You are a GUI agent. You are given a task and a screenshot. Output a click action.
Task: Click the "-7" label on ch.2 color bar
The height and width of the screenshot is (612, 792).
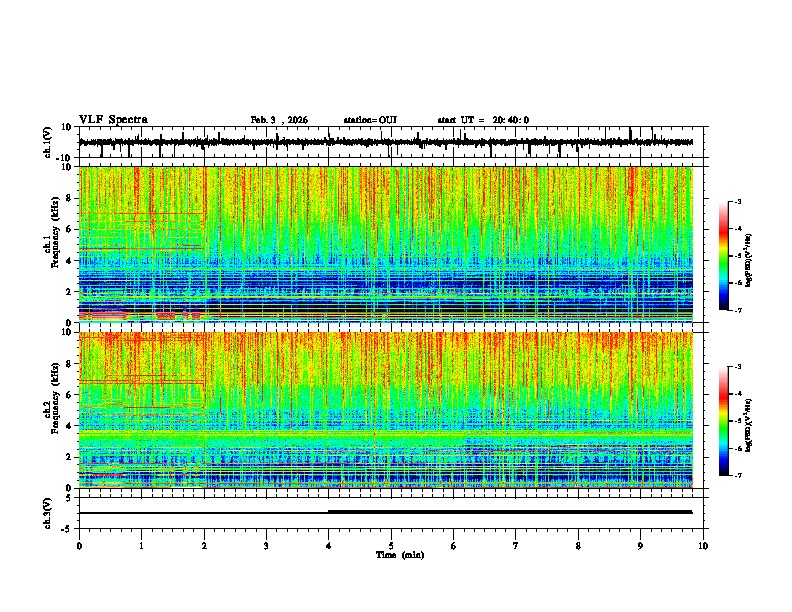click(737, 475)
